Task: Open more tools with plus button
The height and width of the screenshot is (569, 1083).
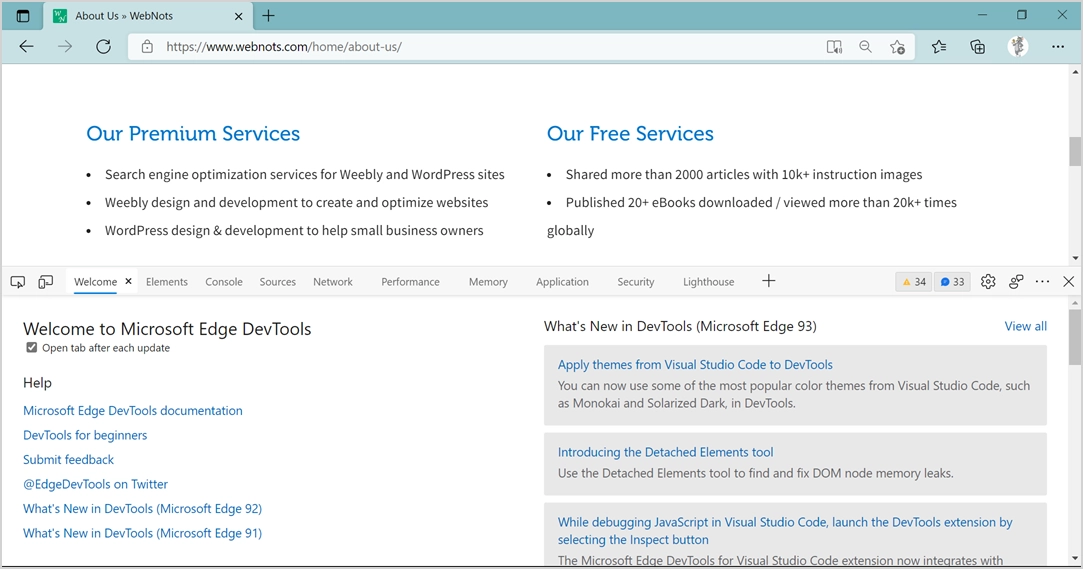Action: click(768, 281)
